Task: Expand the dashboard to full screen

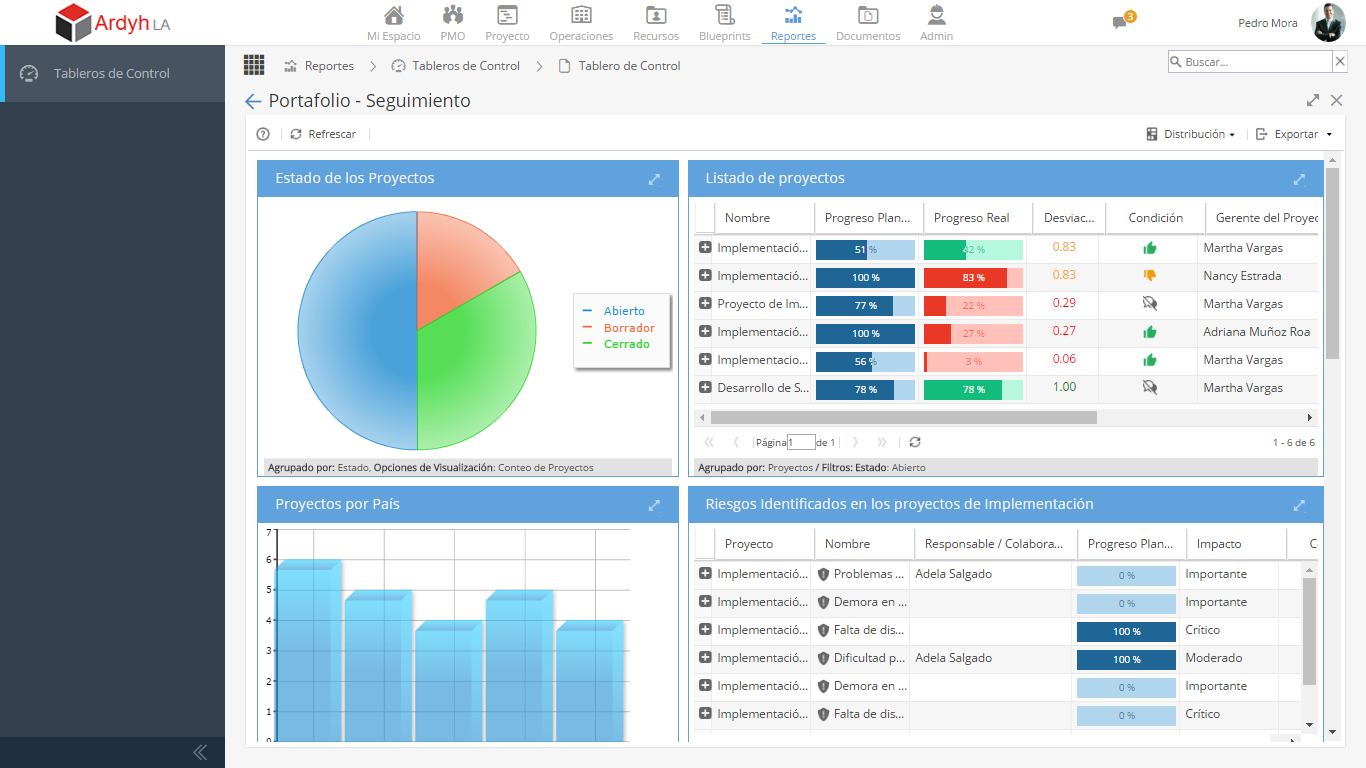Action: (x=1313, y=100)
